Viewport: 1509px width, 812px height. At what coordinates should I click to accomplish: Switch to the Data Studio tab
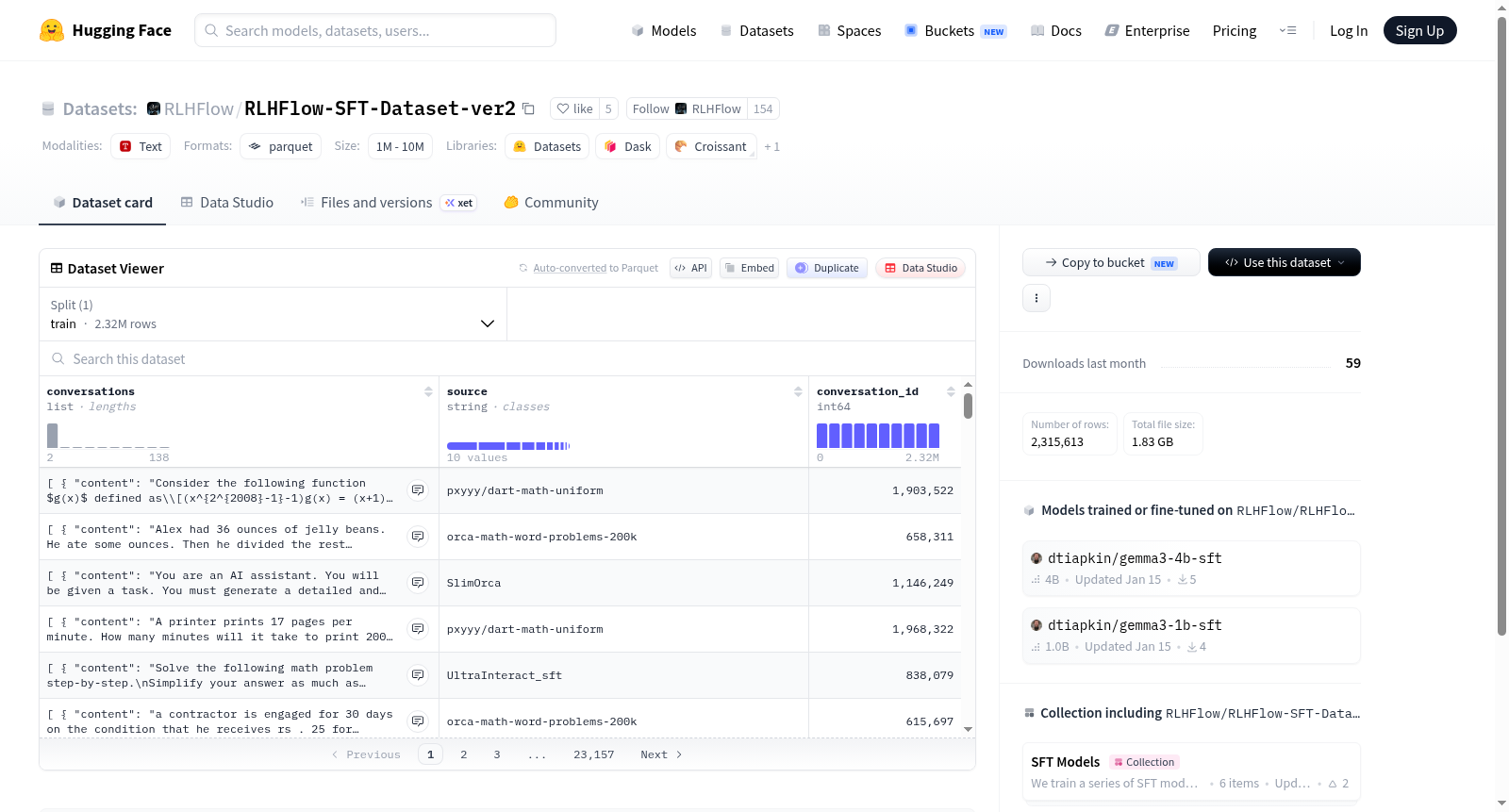227,202
